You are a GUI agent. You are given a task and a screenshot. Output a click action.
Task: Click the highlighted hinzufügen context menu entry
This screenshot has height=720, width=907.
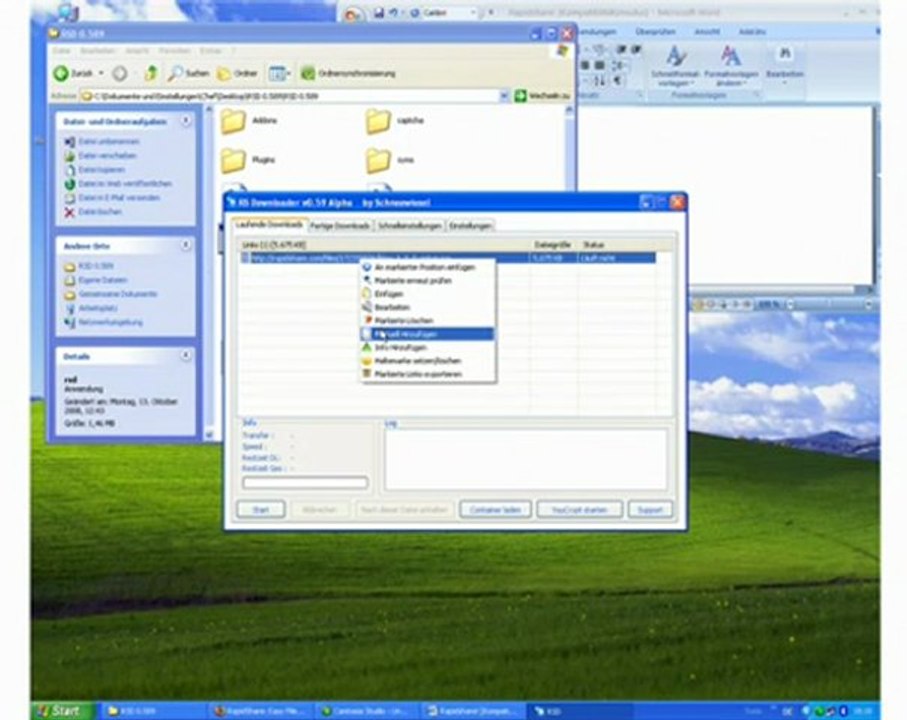pyautogui.click(x=427, y=334)
